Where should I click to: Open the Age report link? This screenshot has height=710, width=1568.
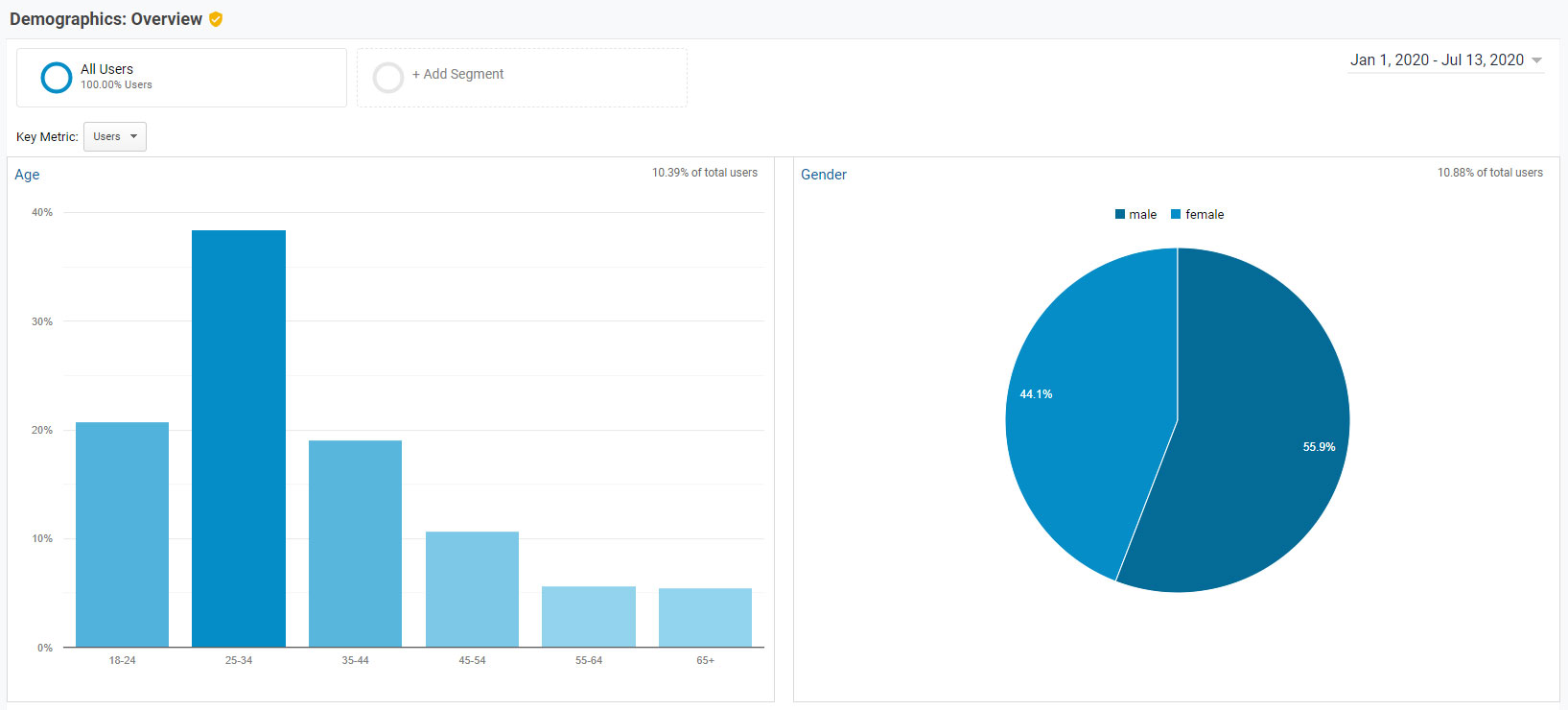click(x=27, y=175)
